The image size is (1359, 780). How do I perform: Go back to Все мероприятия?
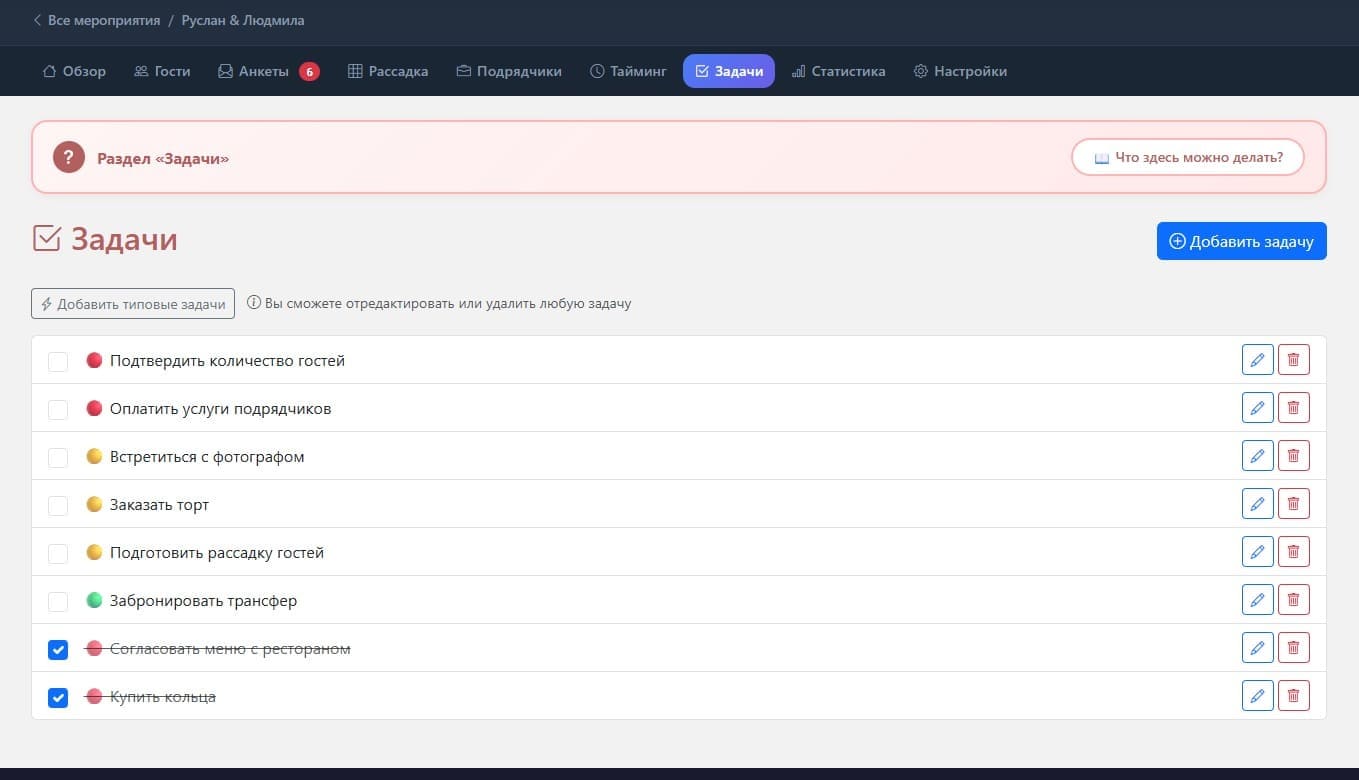(96, 20)
